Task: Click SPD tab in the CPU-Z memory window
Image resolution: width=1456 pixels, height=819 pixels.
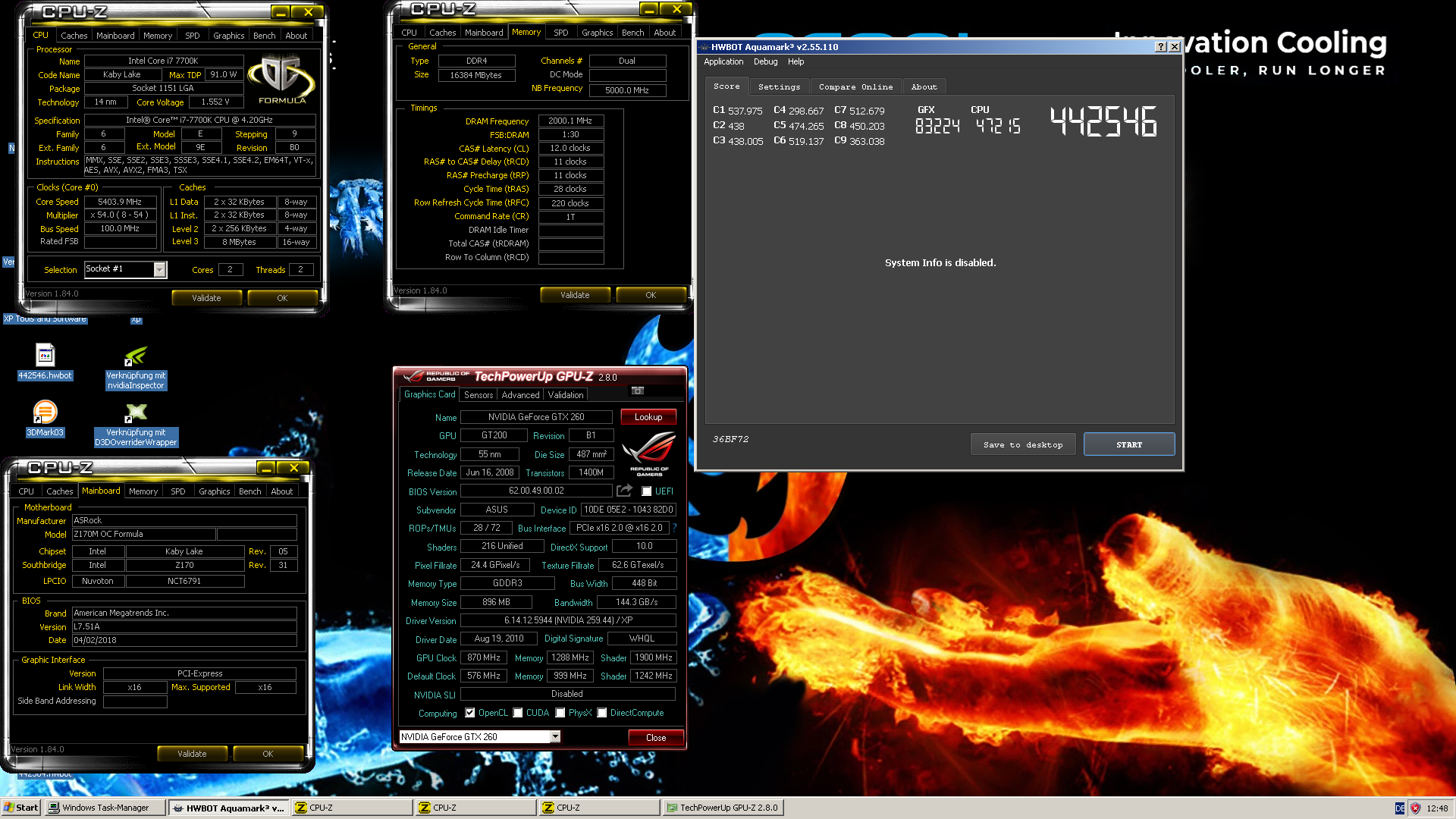Action: 560,33
